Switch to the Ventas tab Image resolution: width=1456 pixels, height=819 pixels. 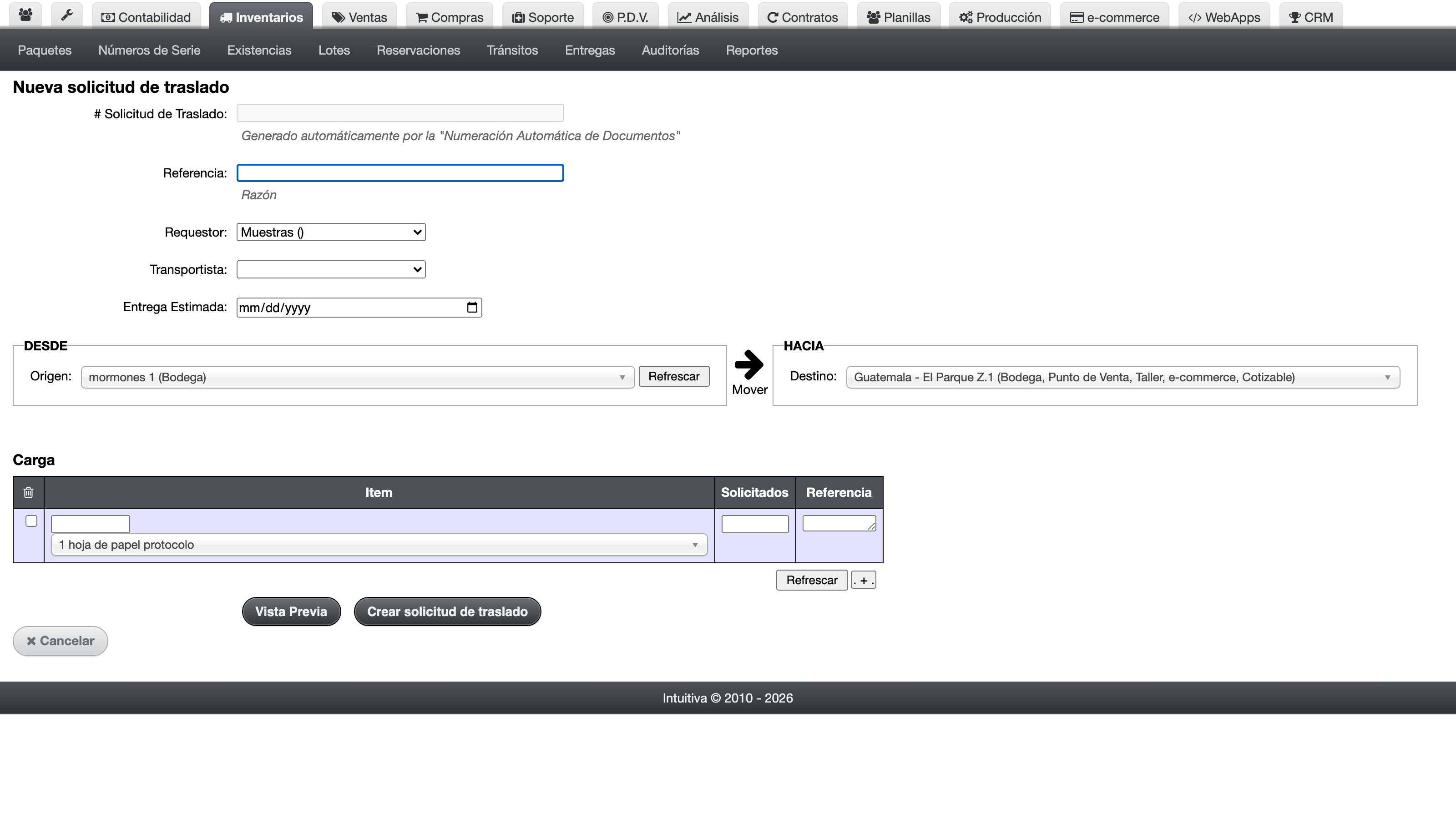(x=359, y=16)
